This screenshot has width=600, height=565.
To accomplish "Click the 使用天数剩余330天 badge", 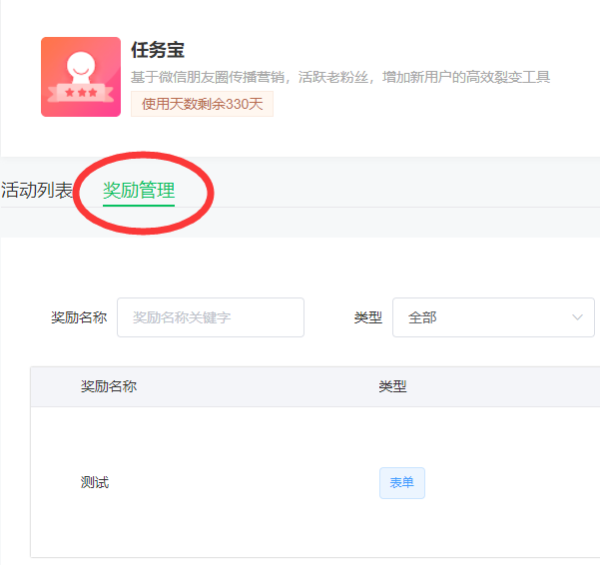I will pos(202,104).
